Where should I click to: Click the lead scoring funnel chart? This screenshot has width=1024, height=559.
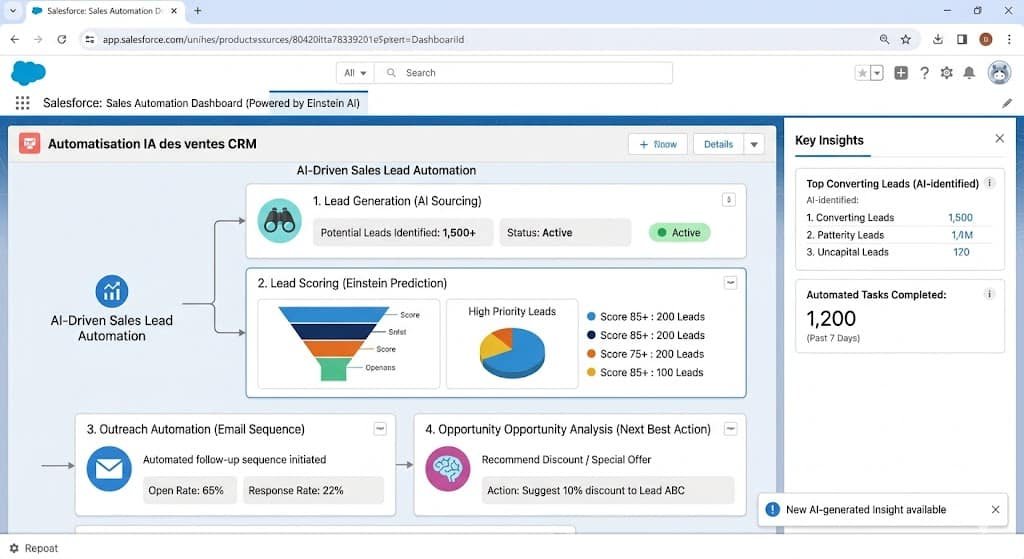tap(334, 343)
